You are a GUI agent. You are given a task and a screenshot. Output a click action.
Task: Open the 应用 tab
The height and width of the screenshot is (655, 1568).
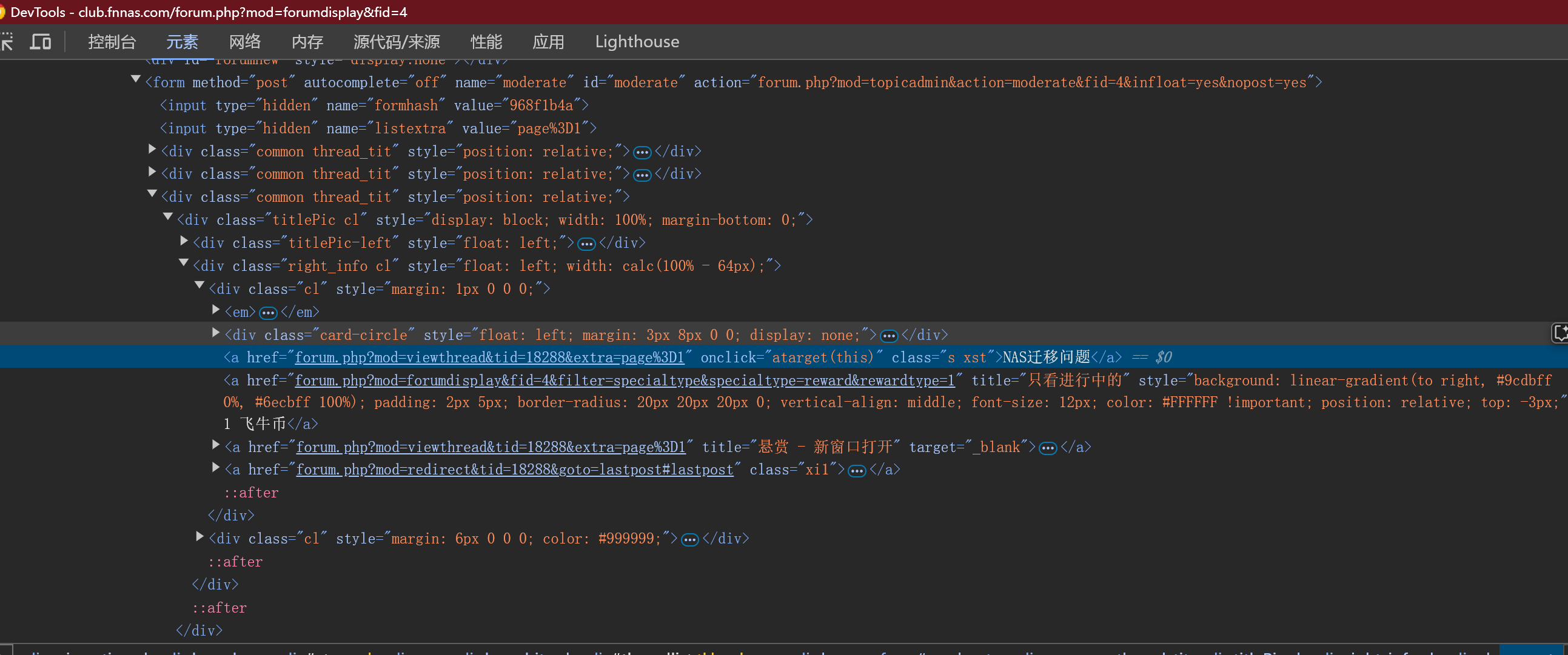tap(548, 41)
